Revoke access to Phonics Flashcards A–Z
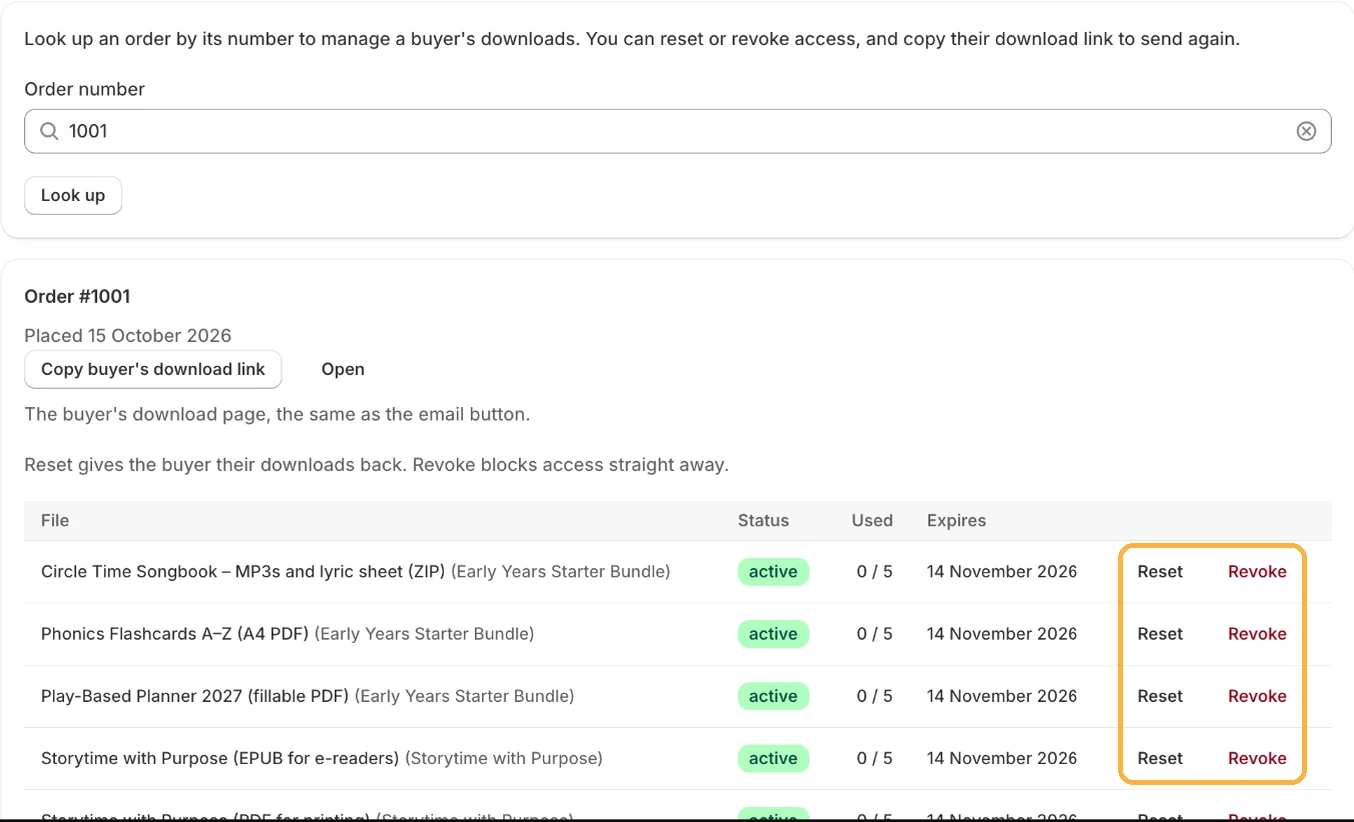 click(1257, 634)
